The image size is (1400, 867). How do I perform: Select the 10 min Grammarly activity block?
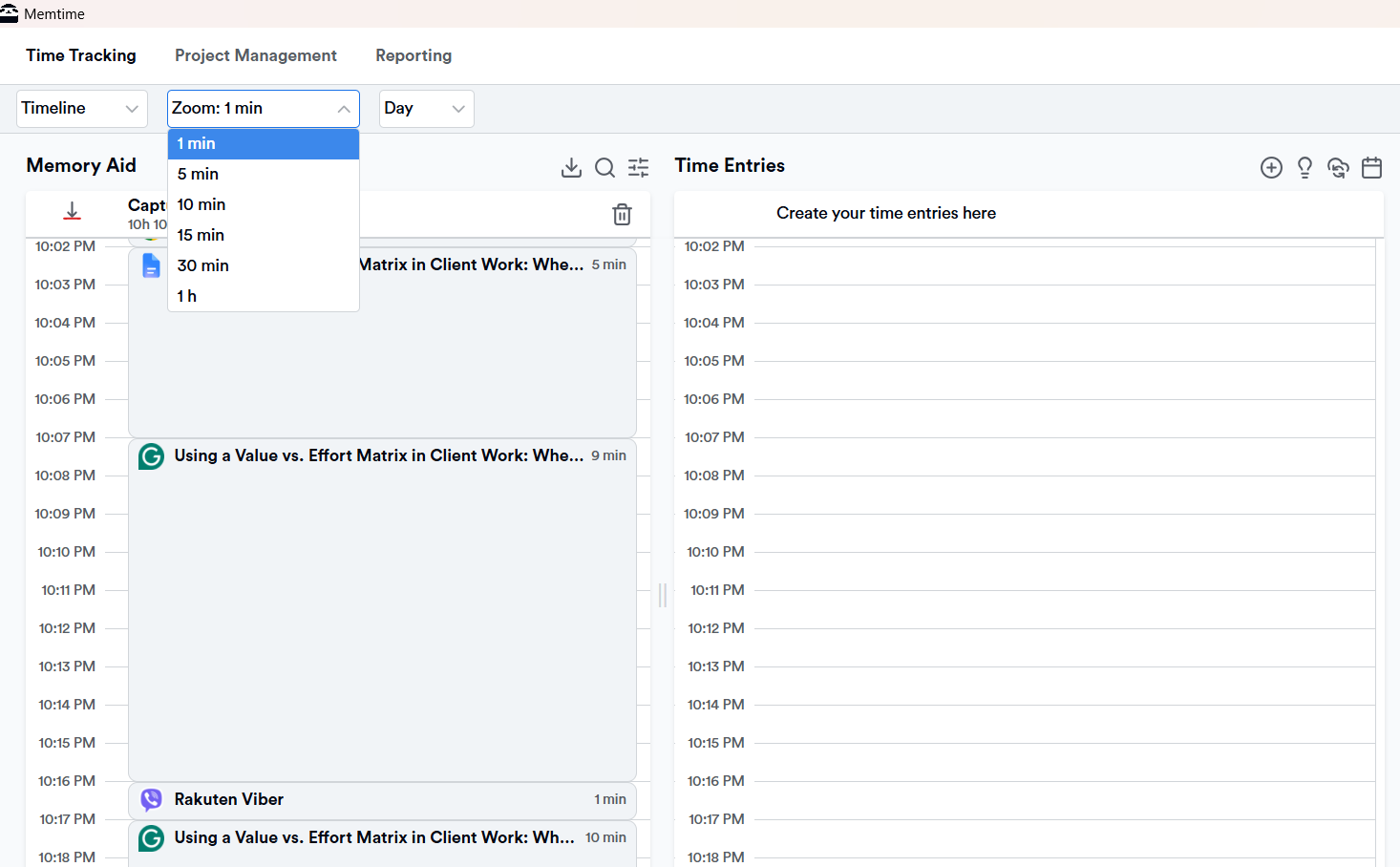[x=382, y=844]
